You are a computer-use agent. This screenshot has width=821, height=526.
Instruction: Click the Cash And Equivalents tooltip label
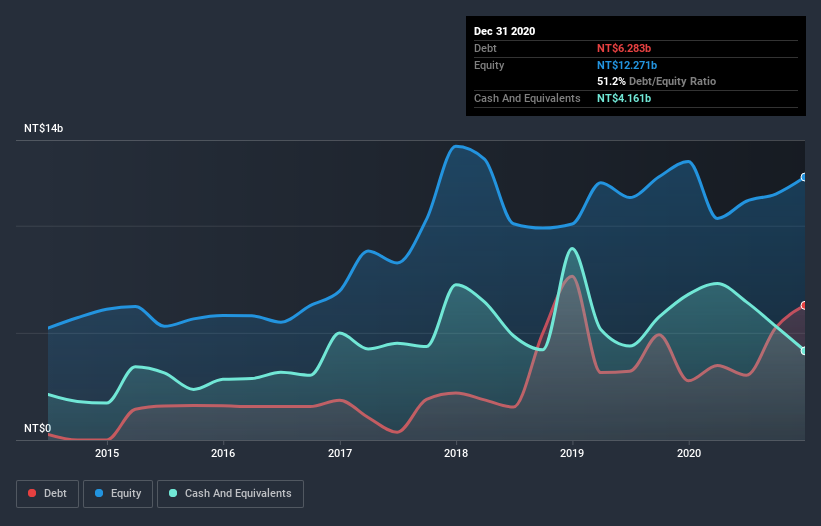[x=527, y=98]
